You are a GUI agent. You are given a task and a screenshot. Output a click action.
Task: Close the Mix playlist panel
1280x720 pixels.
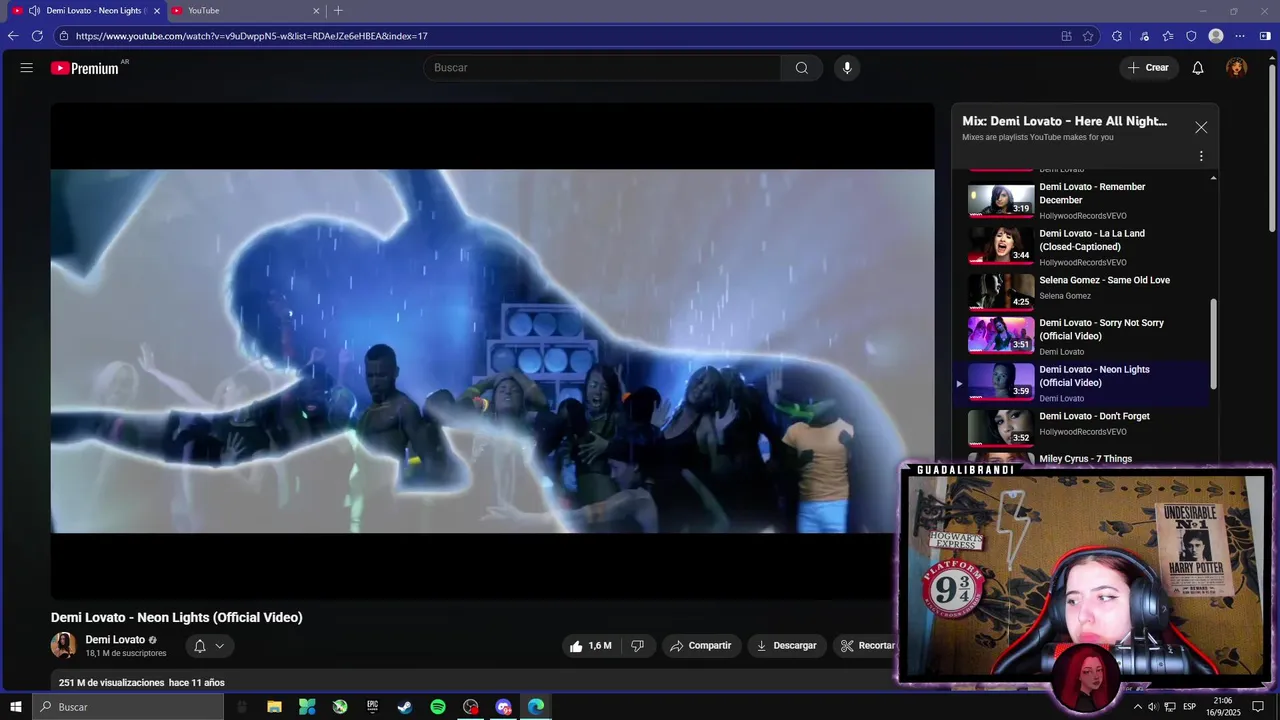(x=1201, y=128)
